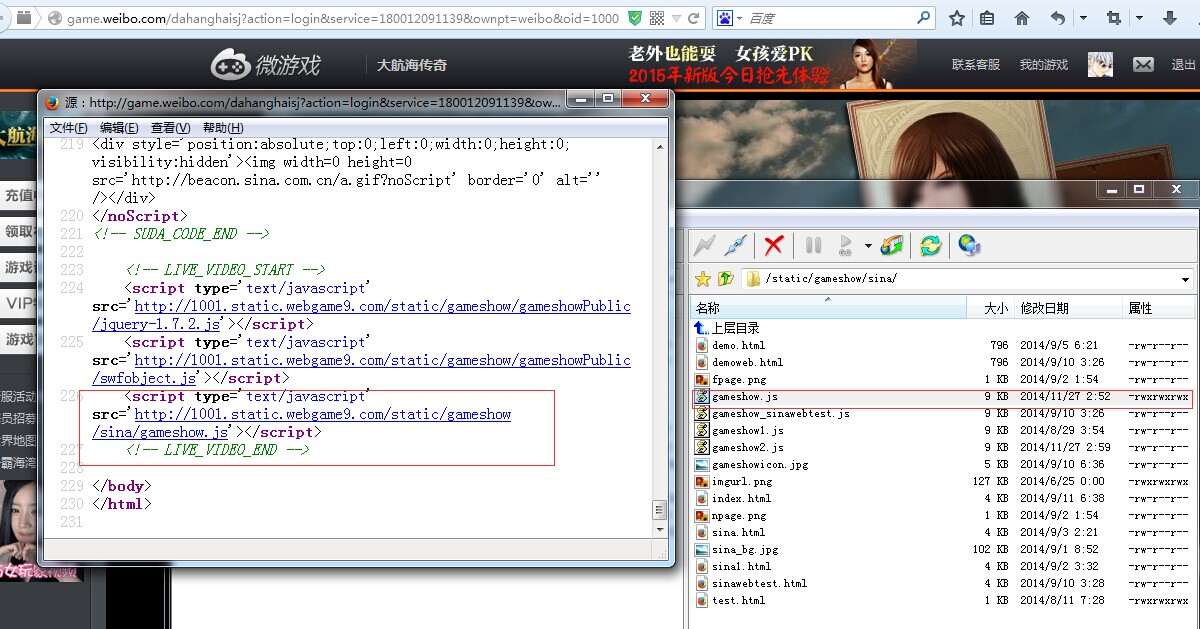Click the 微游戏 gamepad logo
This screenshot has height=629, width=1200.
coord(266,65)
